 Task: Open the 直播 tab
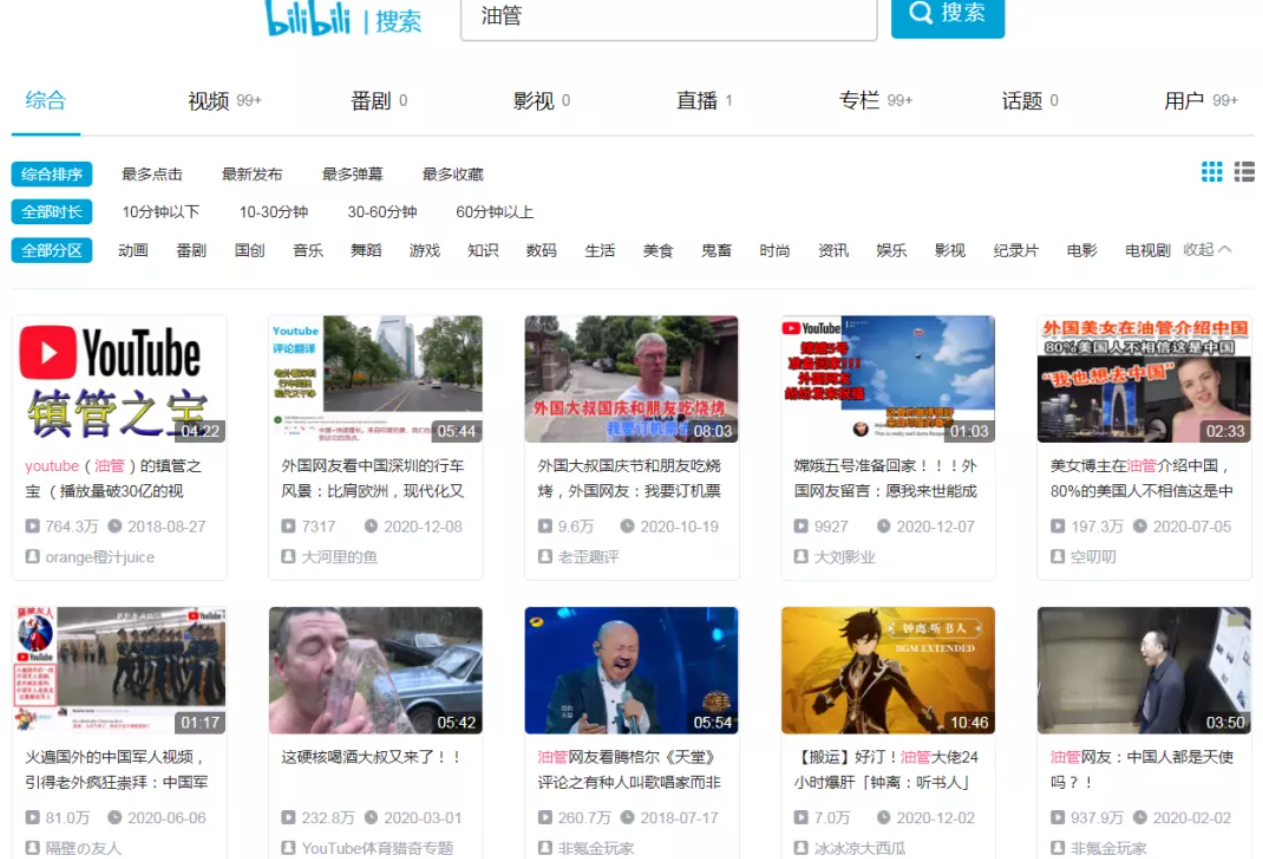click(x=704, y=101)
